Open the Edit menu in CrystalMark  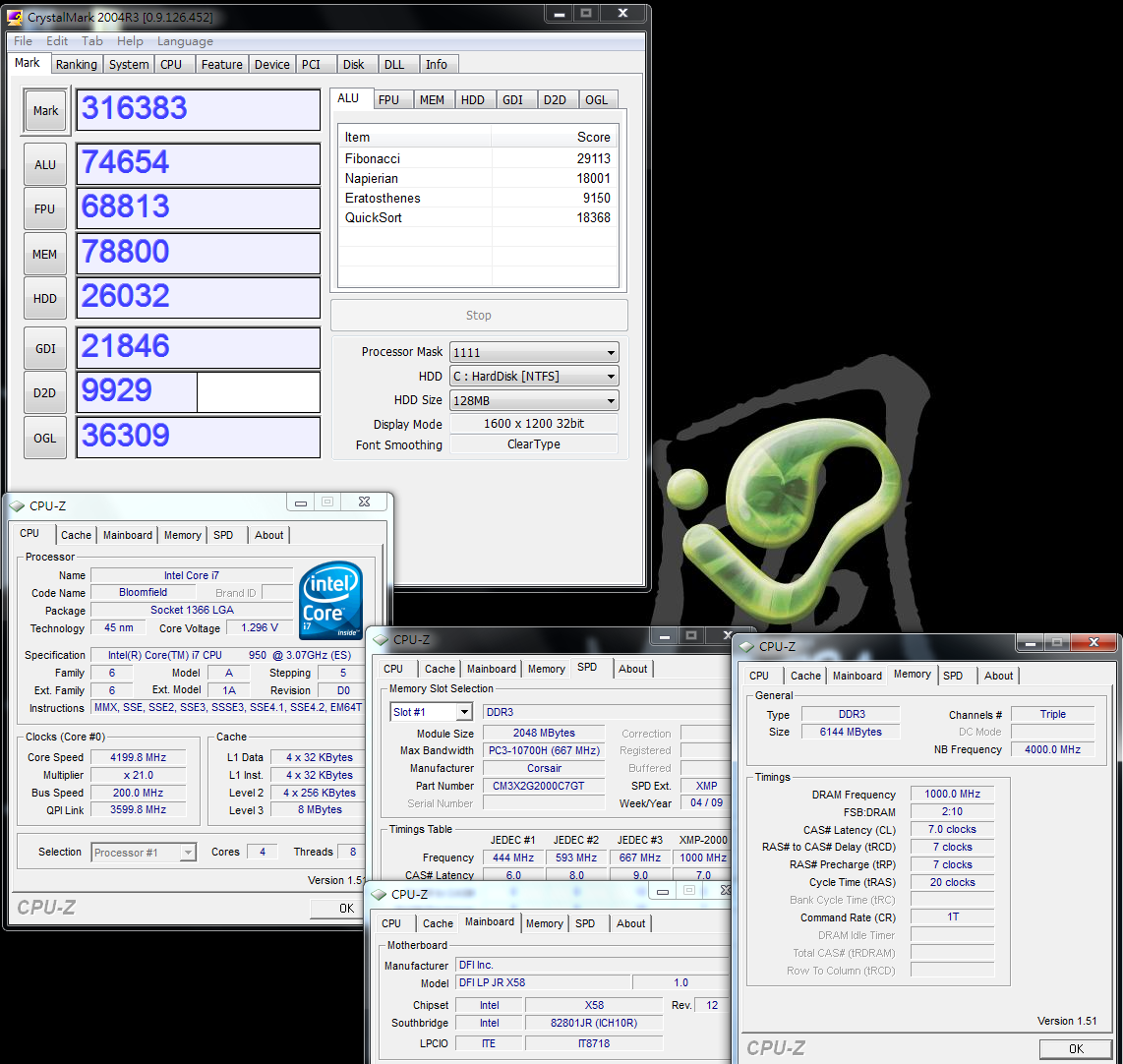click(57, 41)
